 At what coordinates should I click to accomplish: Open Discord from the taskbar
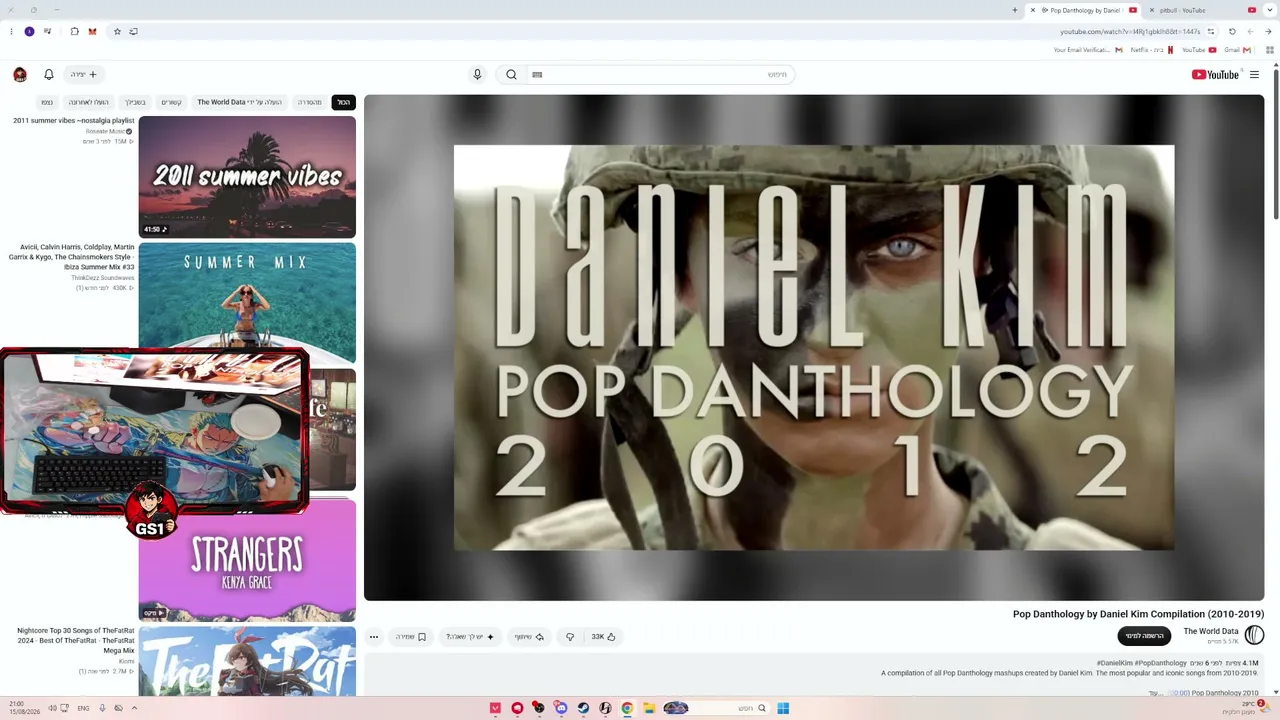[x=561, y=708]
